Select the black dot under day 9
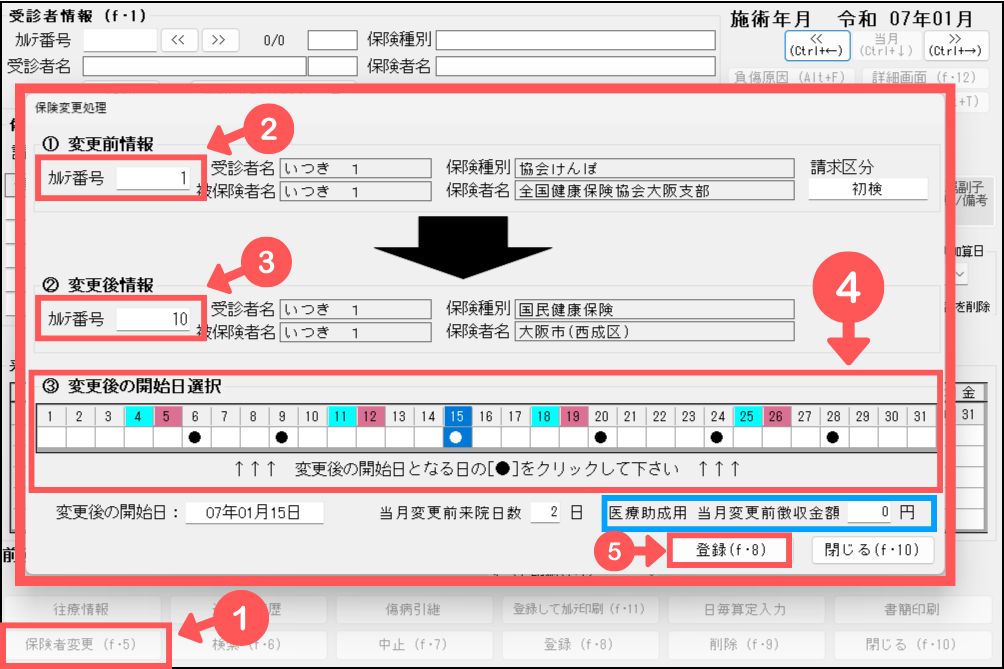1004x669 pixels. pyautogui.click(x=282, y=437)
